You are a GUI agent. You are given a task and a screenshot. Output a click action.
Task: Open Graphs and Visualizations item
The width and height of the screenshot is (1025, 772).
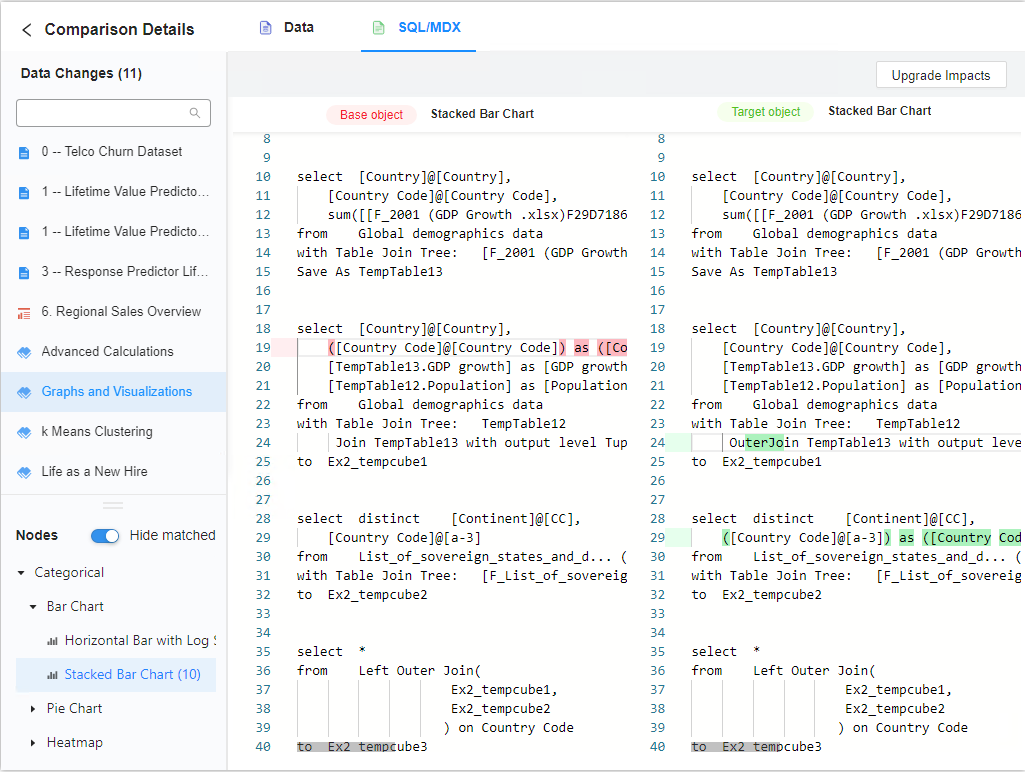(x=116, y=392)
